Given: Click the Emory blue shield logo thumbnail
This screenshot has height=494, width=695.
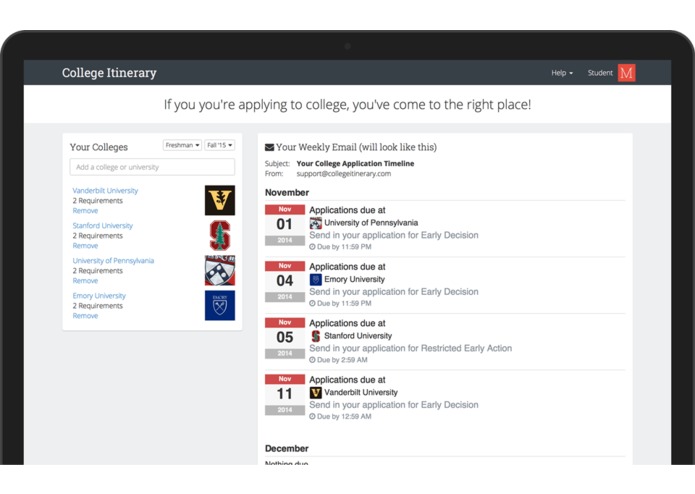Looking at the screenshot, I should point(220,305).
